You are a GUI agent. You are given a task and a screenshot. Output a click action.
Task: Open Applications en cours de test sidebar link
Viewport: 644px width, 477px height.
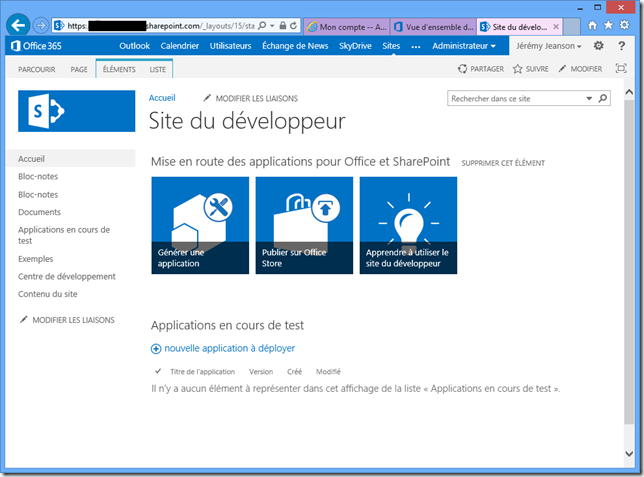[64, 235]
